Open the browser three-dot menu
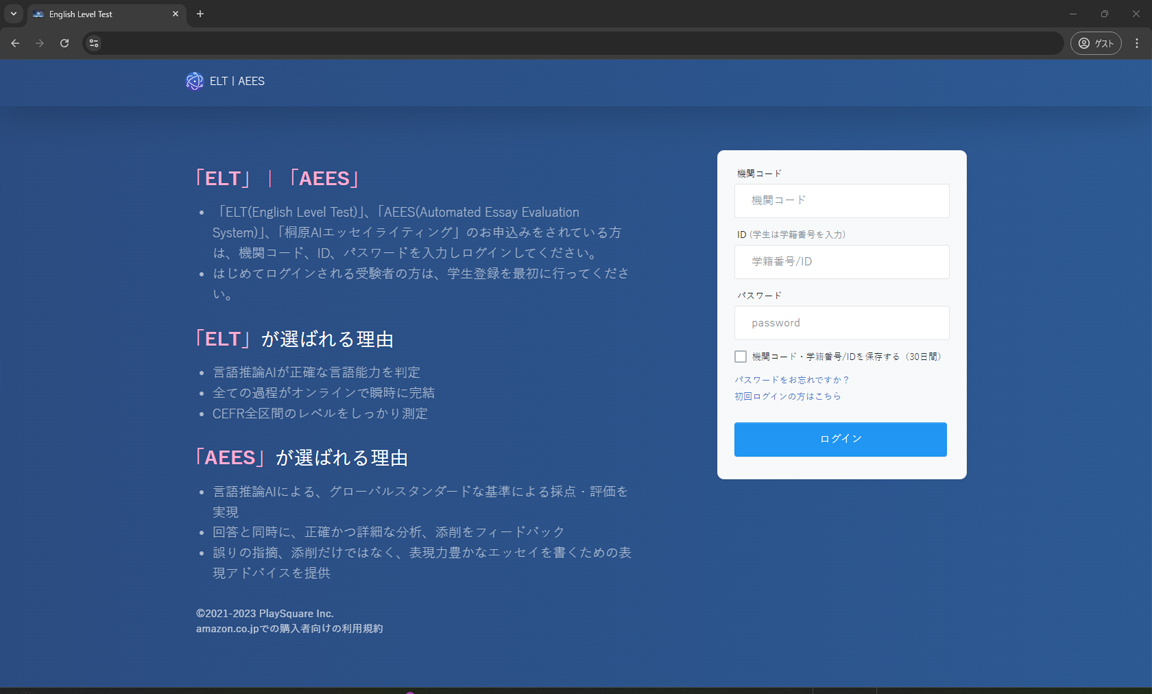This screenshot has width=1152, height=694. coord(1137,43)
